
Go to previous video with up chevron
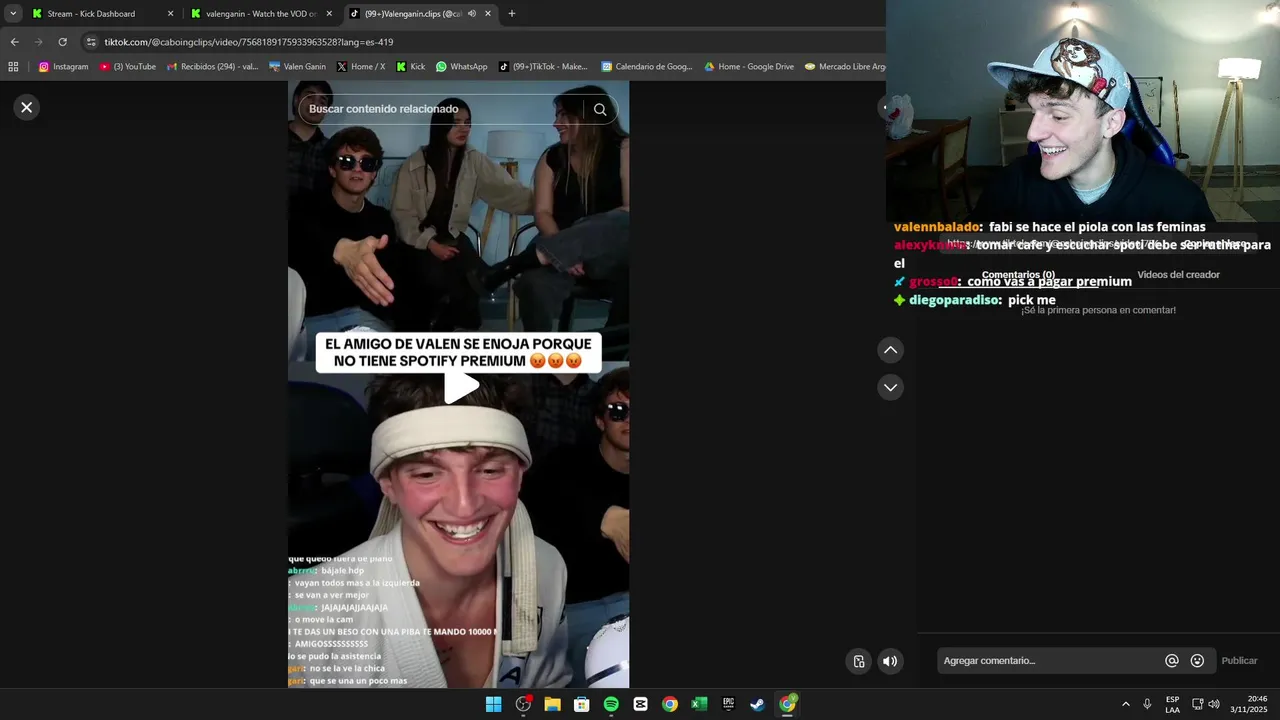pyautogui.click(x=890, y=350)
